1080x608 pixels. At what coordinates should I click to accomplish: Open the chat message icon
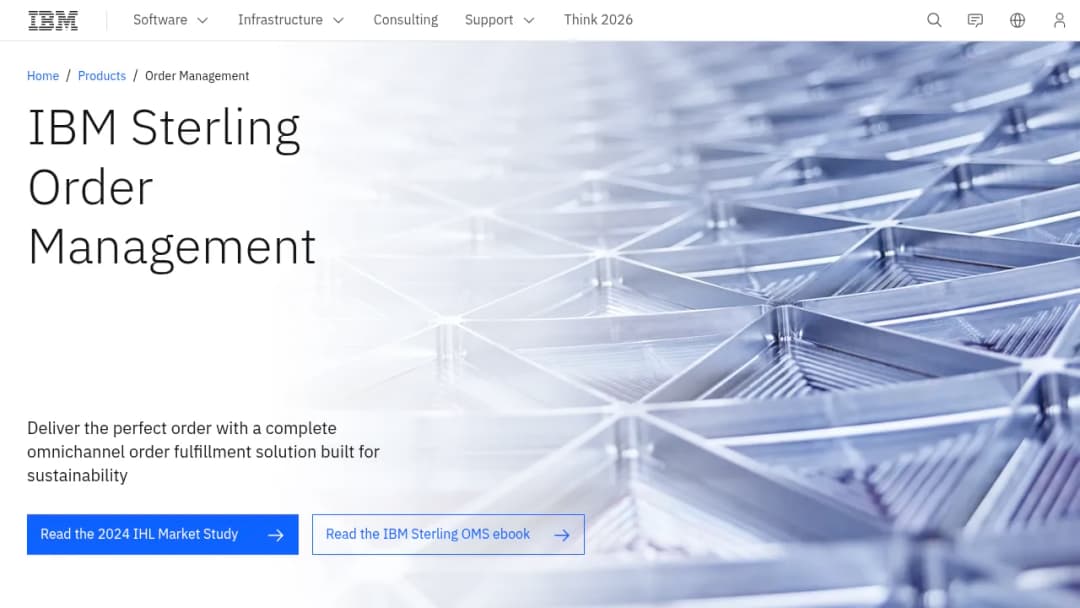point(975,20)
